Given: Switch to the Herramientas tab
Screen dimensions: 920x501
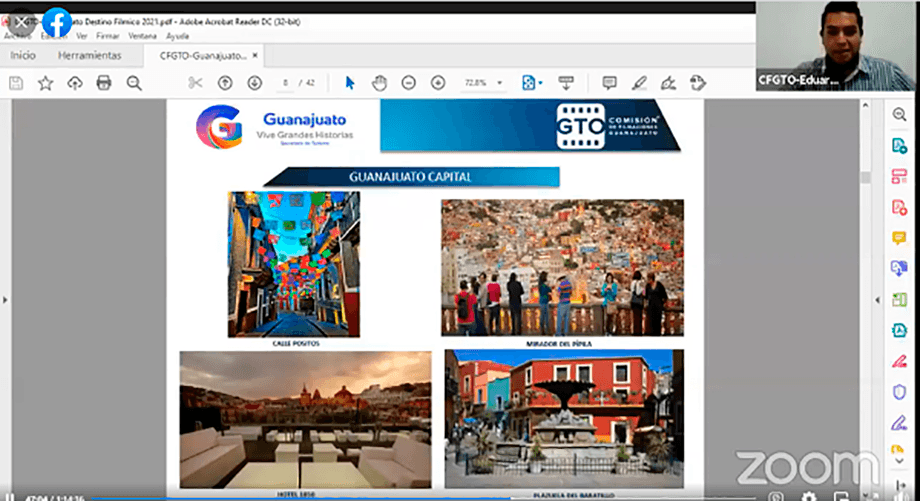Looking at the screenshot, I should click(x=90, y=55).
